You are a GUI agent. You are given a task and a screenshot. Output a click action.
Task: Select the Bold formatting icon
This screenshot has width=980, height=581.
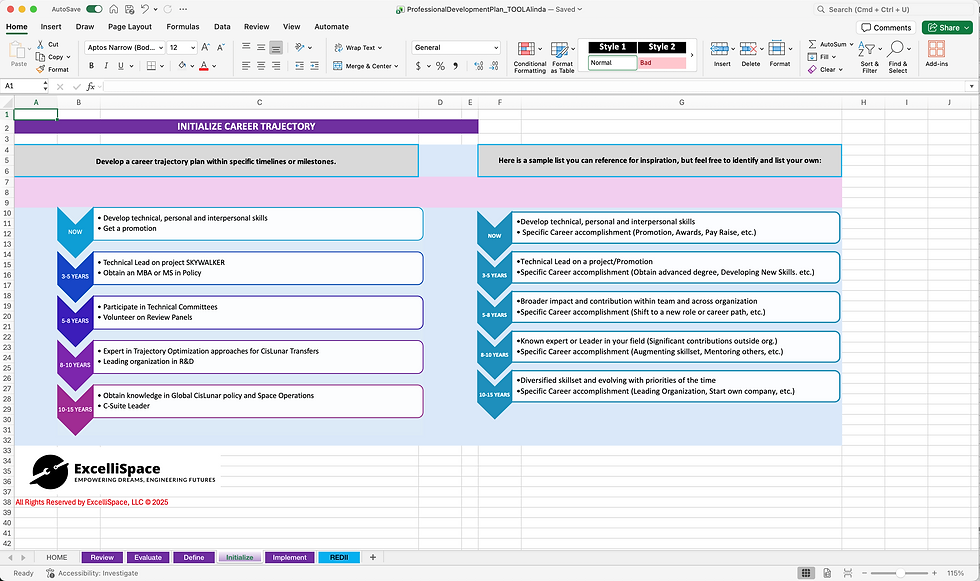(x=90, y=65)
